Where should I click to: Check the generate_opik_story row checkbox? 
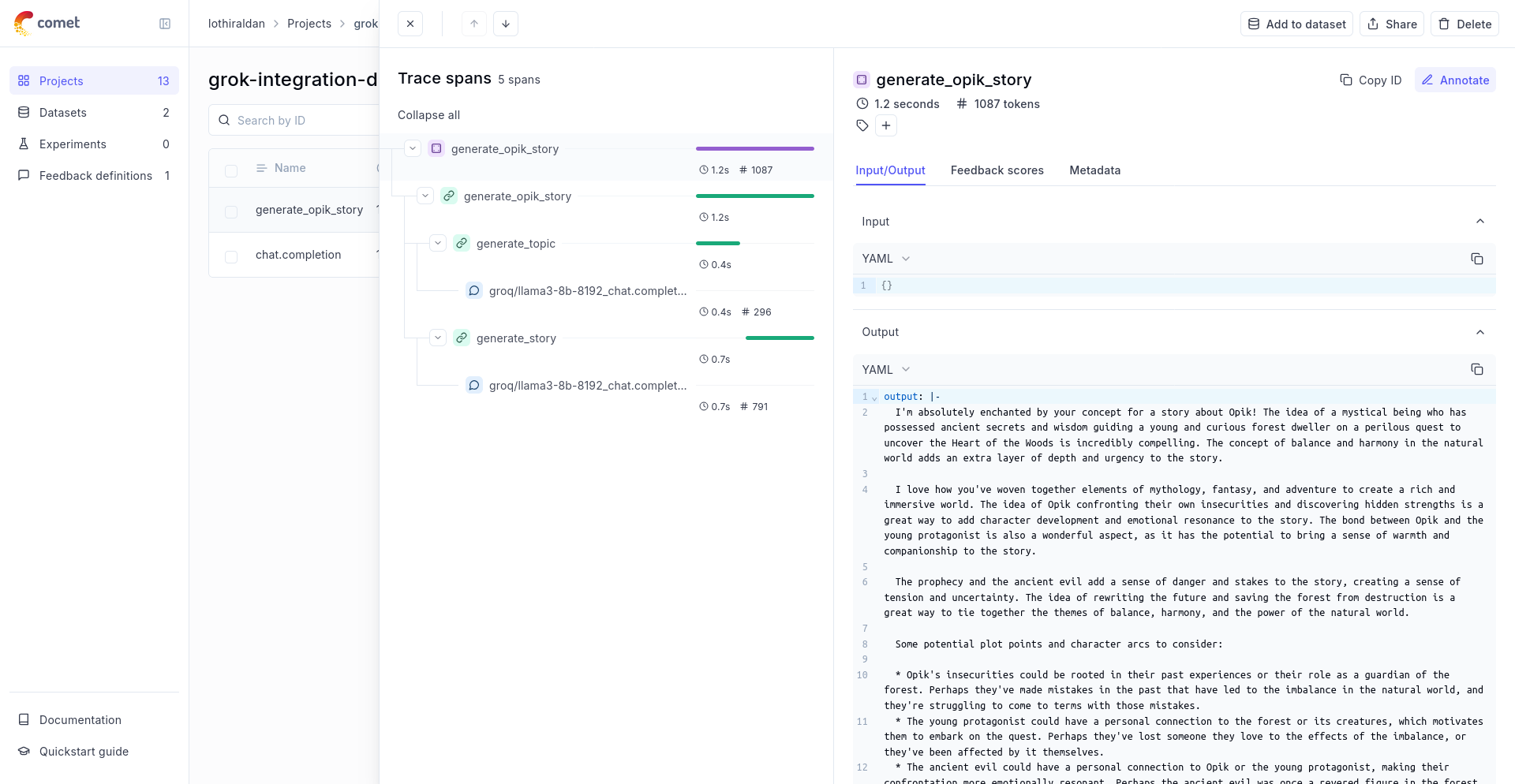(231, 211)
